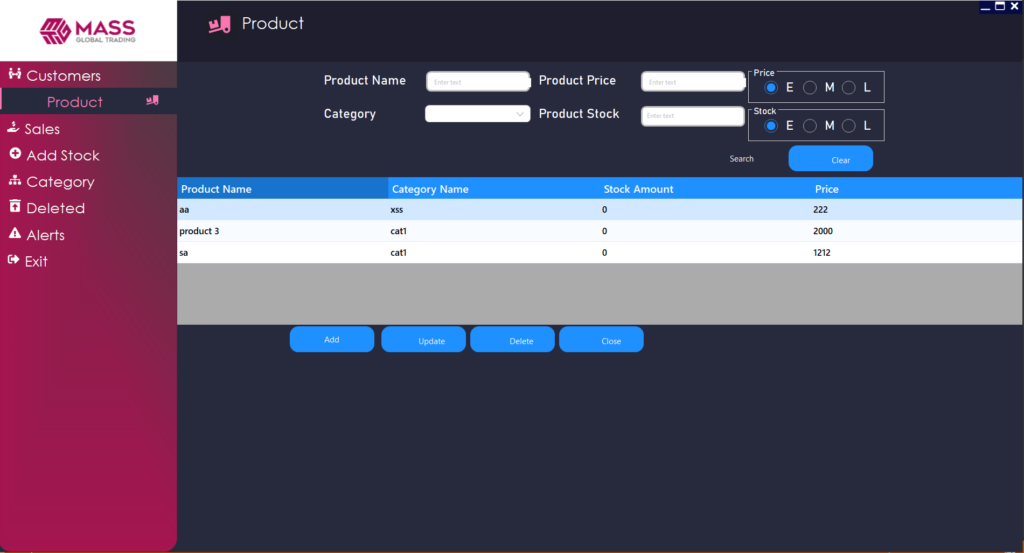This screenshot has height=553, width=1024.
Task: Click the Alerts warning triangle icon
Action: [x=14, y=233]
